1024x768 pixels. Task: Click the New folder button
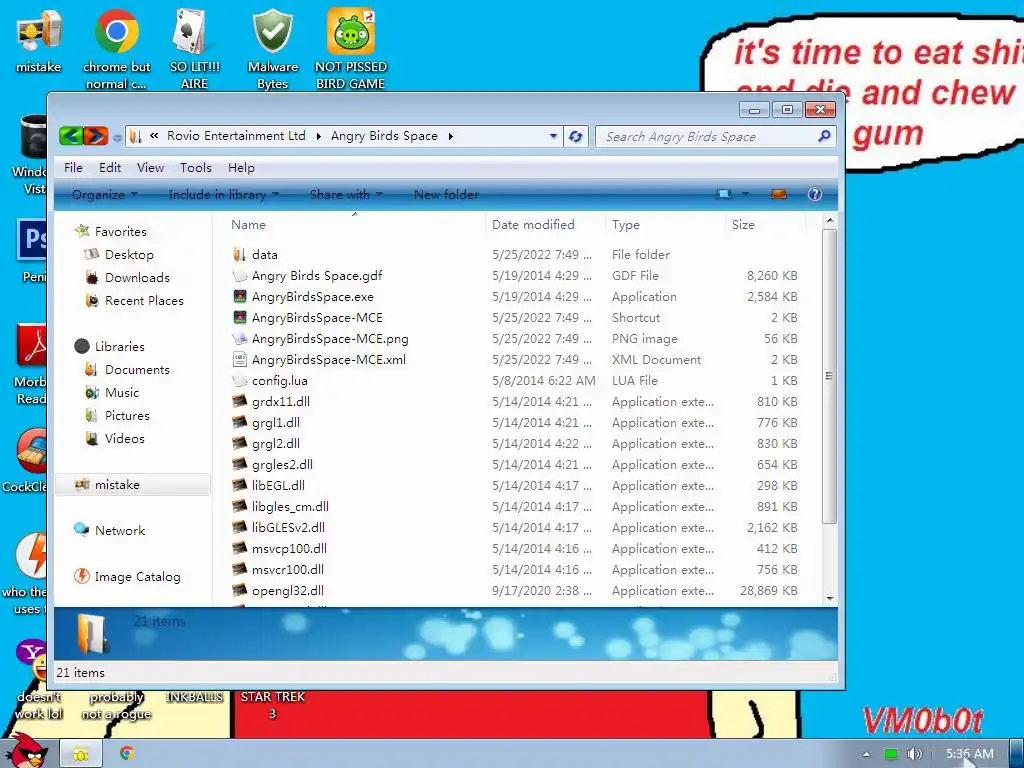(x=446, y=195)
